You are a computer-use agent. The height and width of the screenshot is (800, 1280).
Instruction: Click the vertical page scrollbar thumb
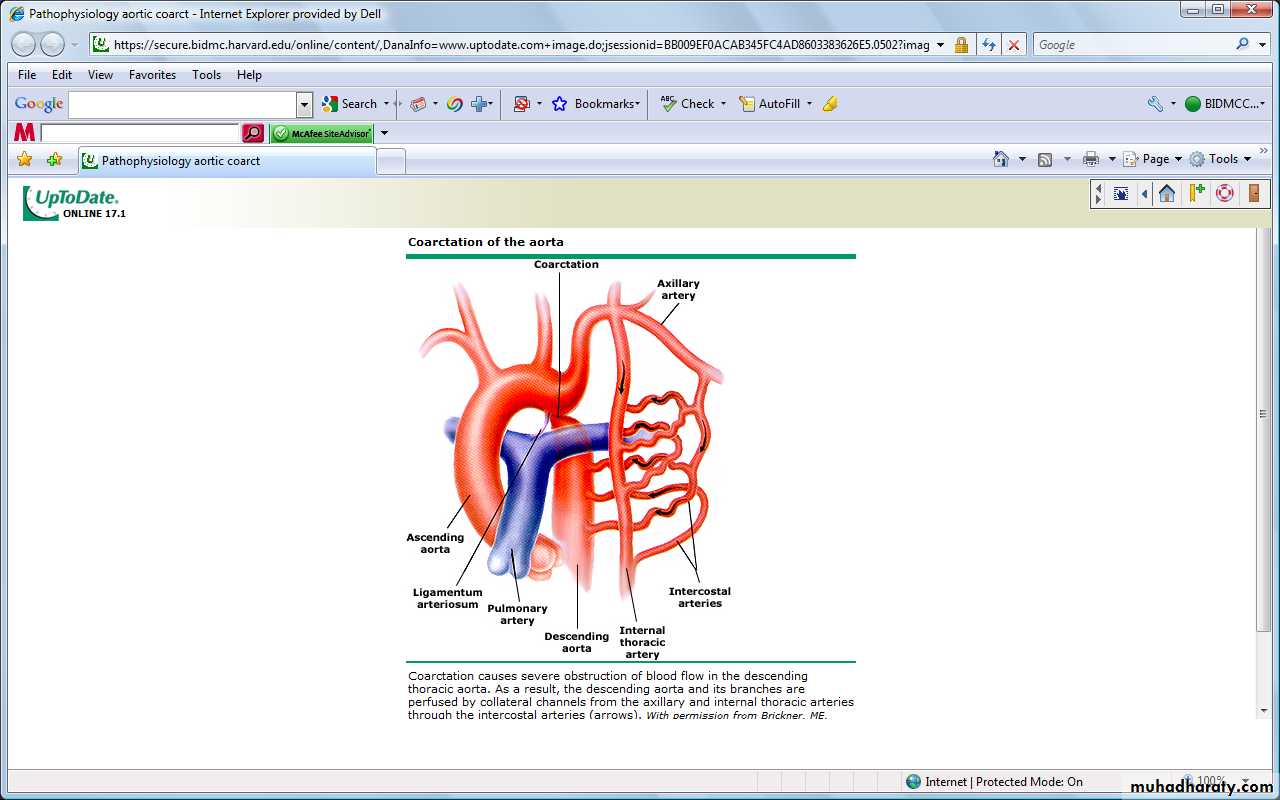(1265, 414)
